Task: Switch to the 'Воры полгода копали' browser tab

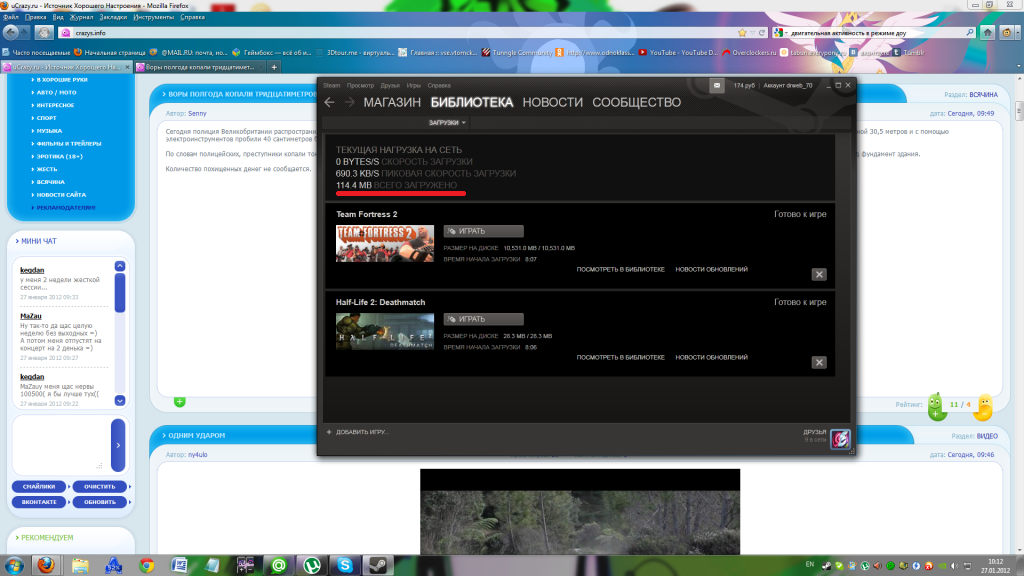Action: [x=199, y=67]
